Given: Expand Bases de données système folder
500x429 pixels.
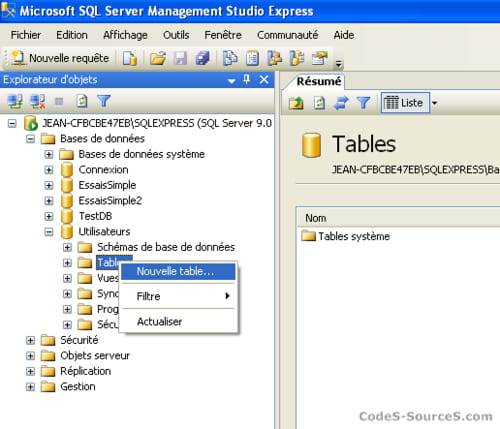Looking at the screenshot, I should [x=49, y=154].
